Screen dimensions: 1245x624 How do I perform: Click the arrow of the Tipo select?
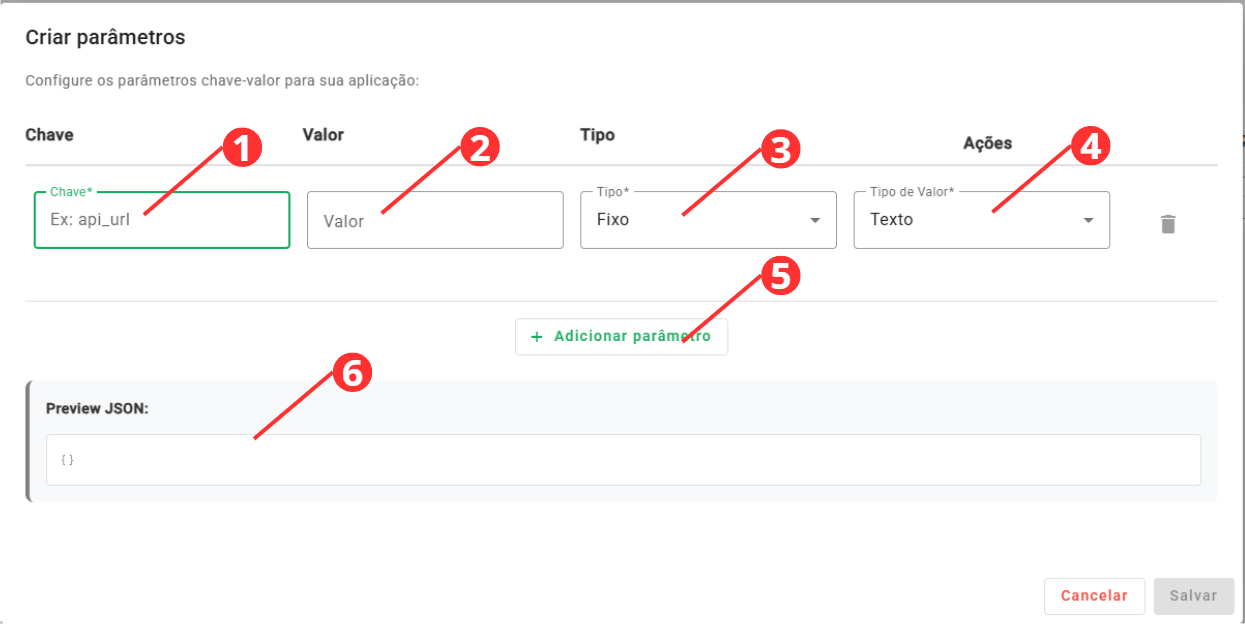click(x=815, y=221)
